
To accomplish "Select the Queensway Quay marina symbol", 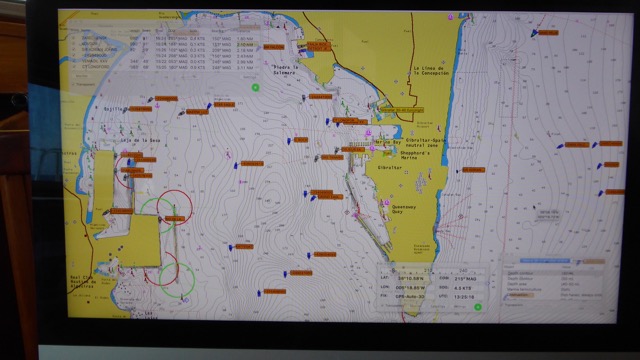I will click(387, 202).
